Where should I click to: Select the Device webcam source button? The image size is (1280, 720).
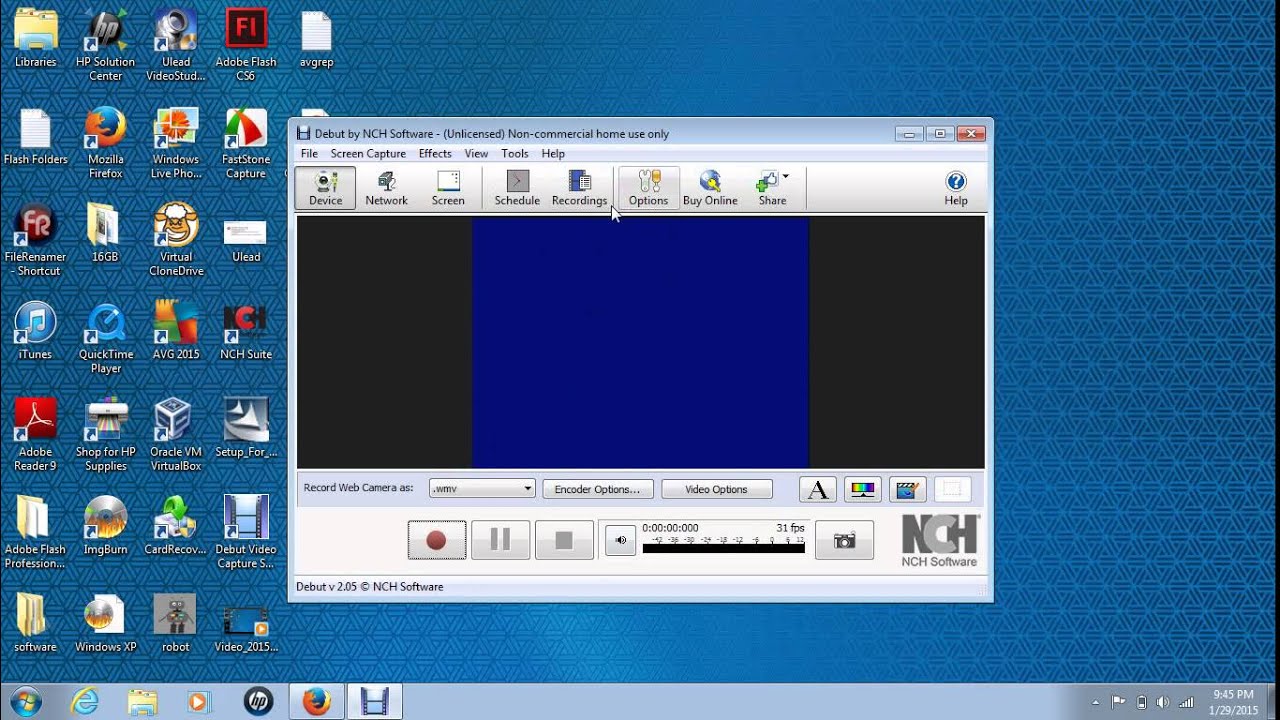[325, 188]
